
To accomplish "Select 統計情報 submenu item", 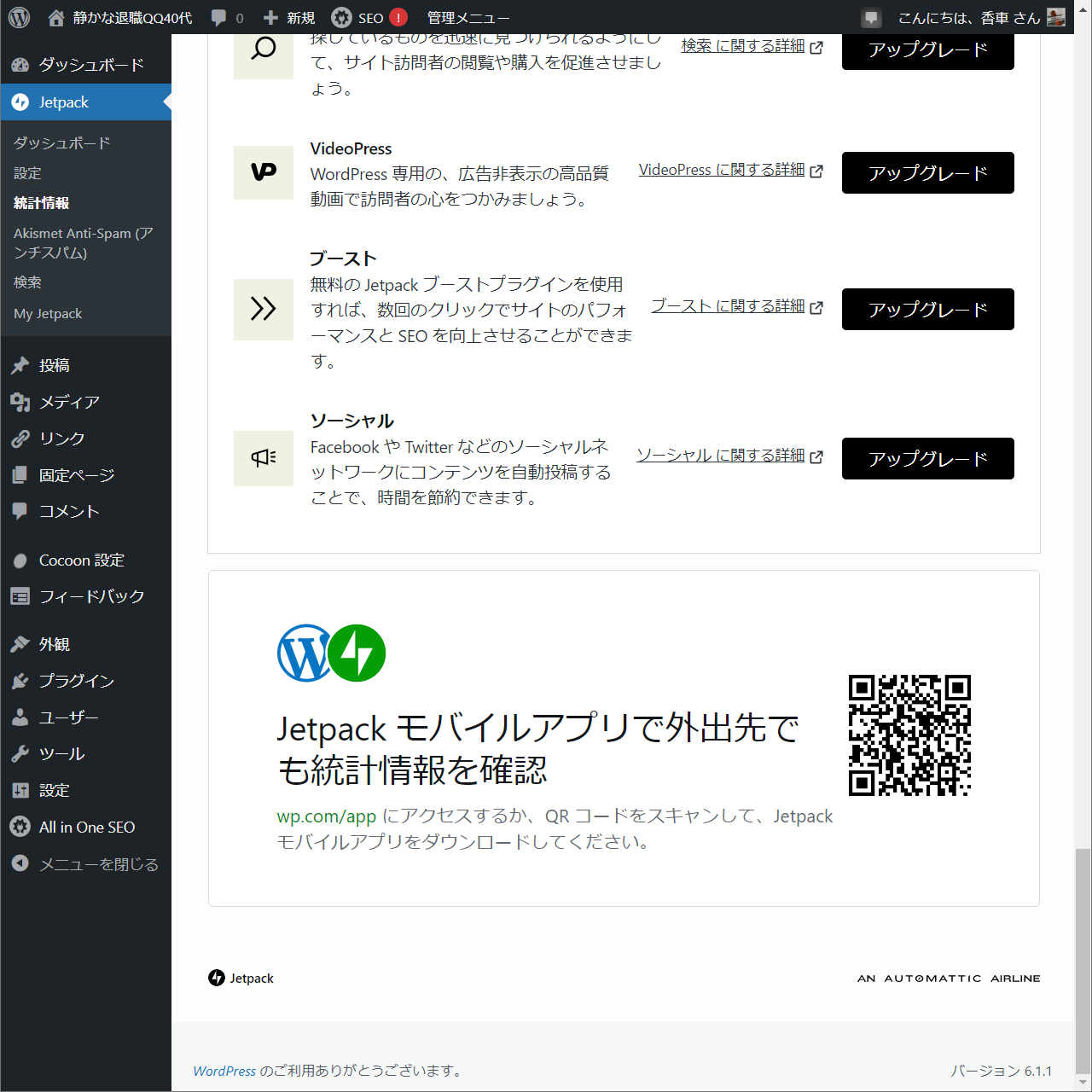I will 42,202.
